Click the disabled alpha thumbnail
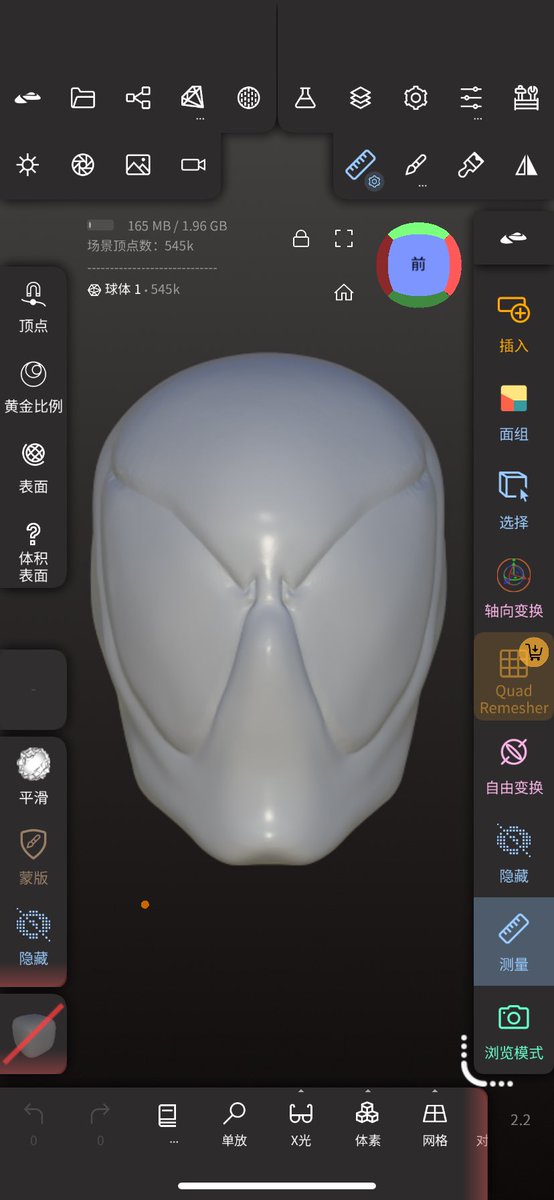This screenshot has height=1200, width=554. pyautogui.click(x=33, y=1034)
